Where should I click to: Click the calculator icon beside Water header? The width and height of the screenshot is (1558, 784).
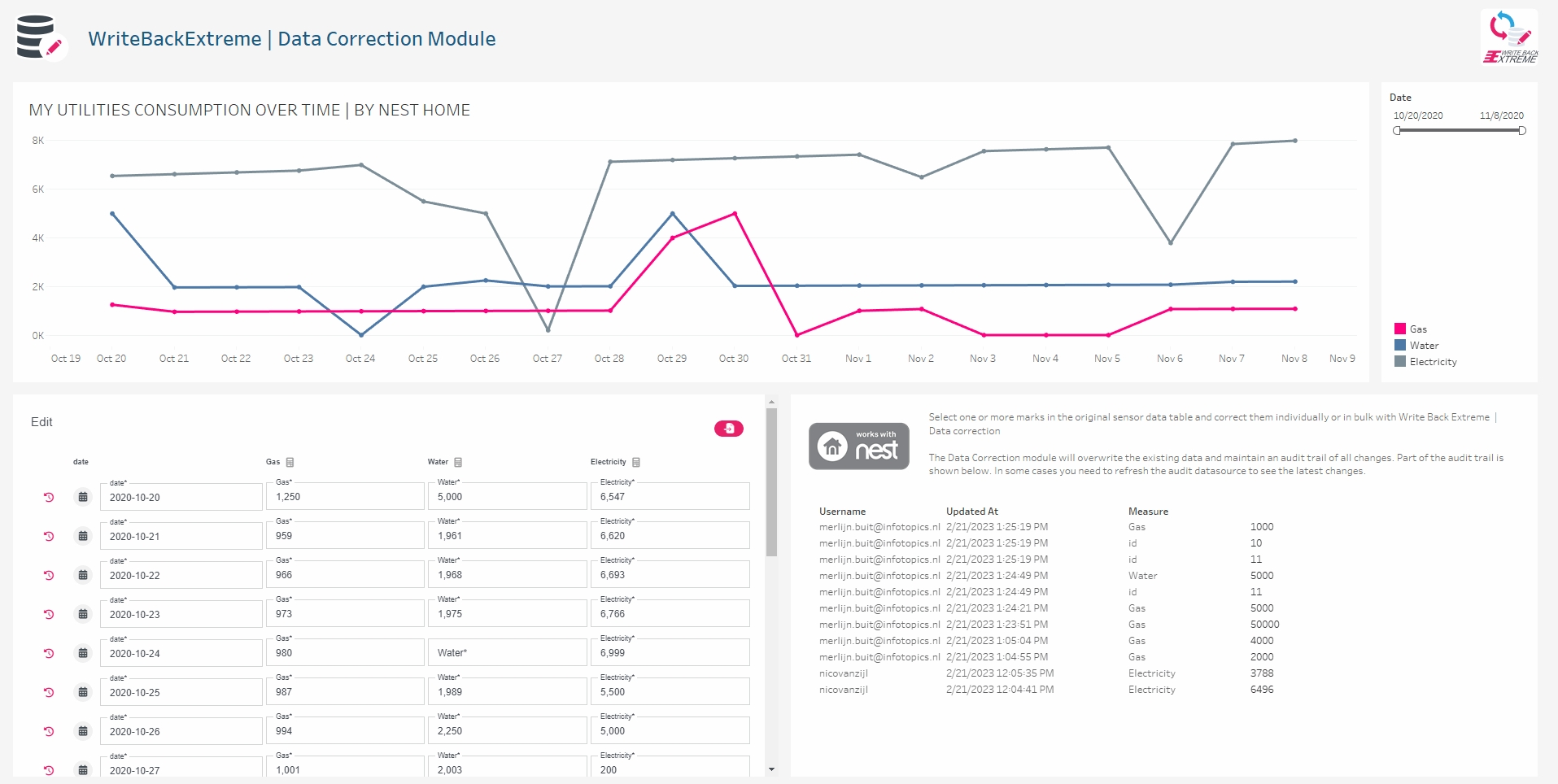(458, 462)
